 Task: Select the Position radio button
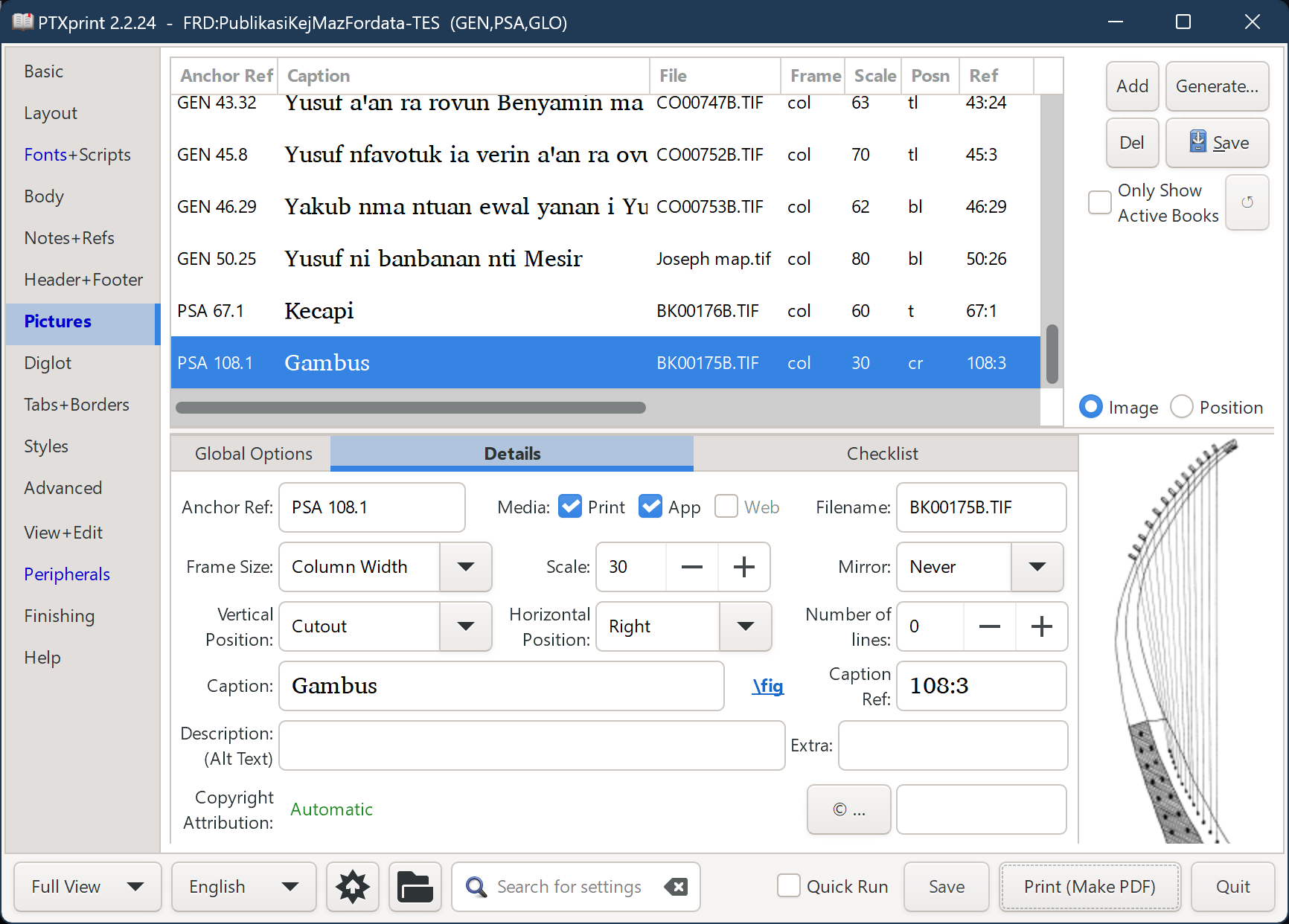point(1181,406)
